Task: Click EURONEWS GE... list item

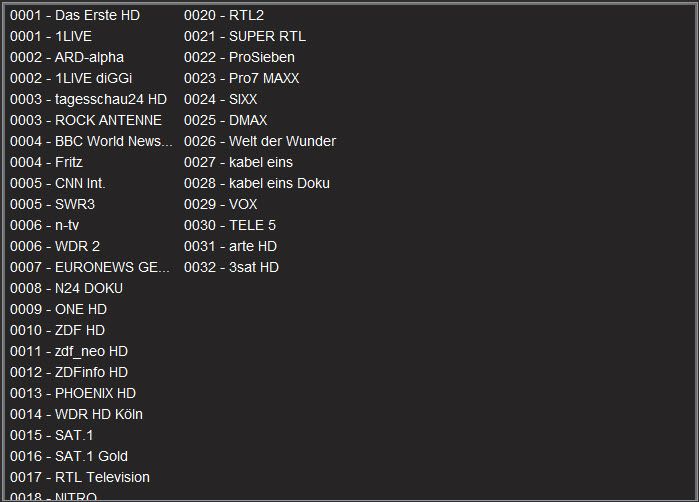Action: pyautogui.click(x=90, y=267)
